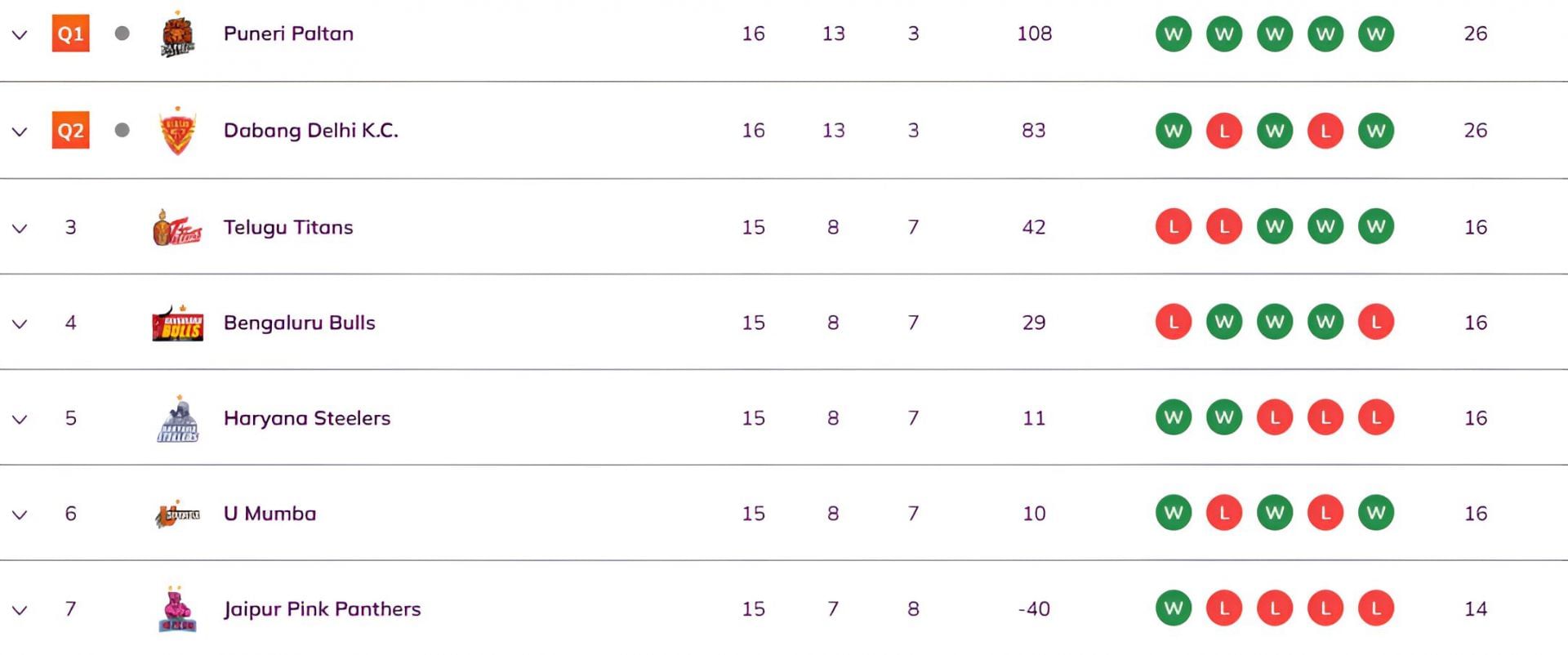Click the U Mumba team logo
This screenshot has height=655, width=1568.
[x=177, y=515]
